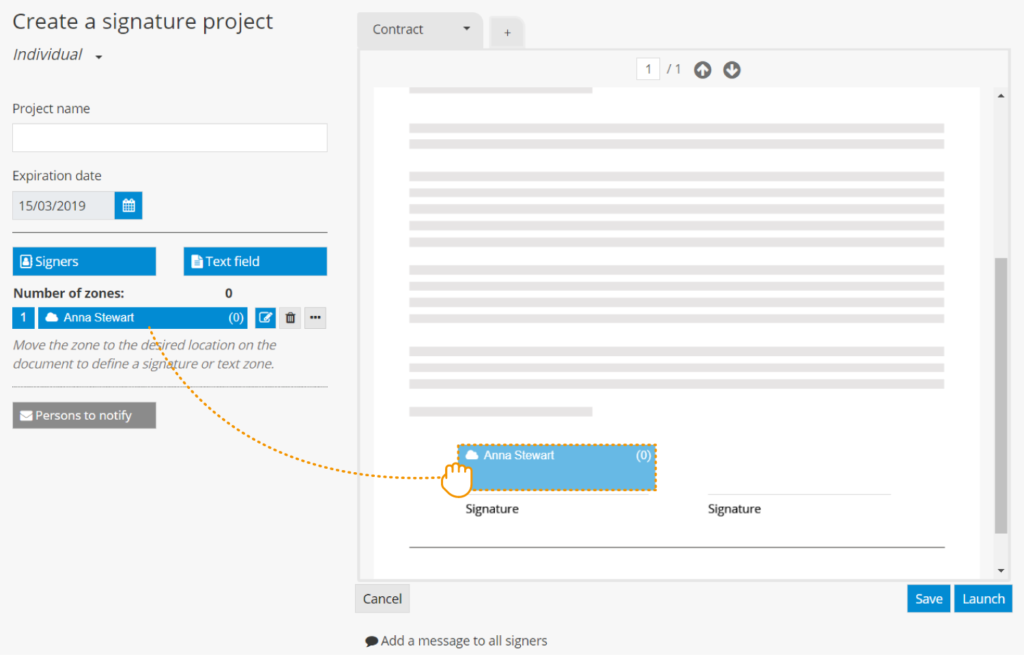The height and width of the screenshot is (655, 1024).
Task: Click the cloud icon in the signature zone
Action: point(472,455)
